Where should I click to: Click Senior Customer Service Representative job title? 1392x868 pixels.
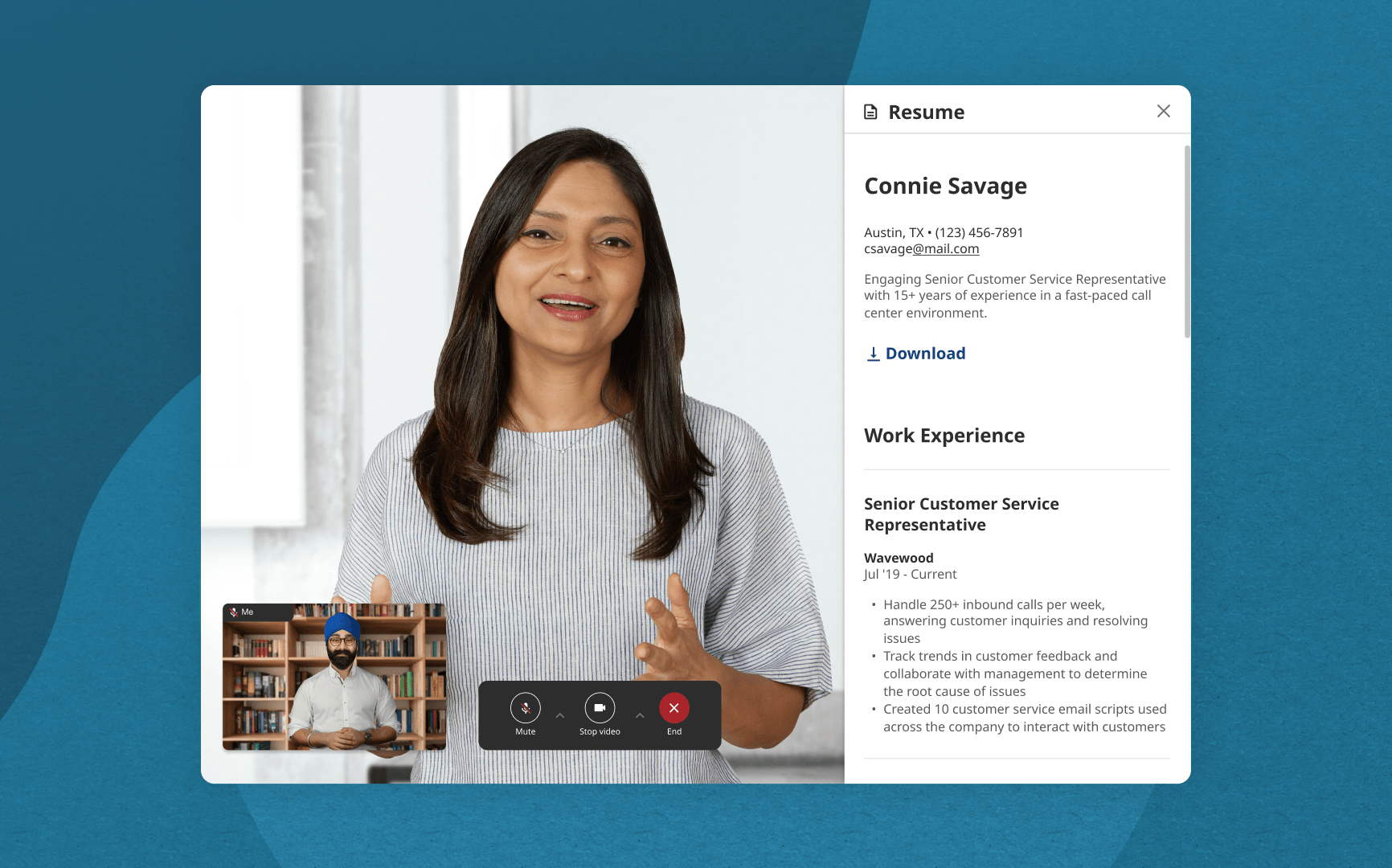961,514
